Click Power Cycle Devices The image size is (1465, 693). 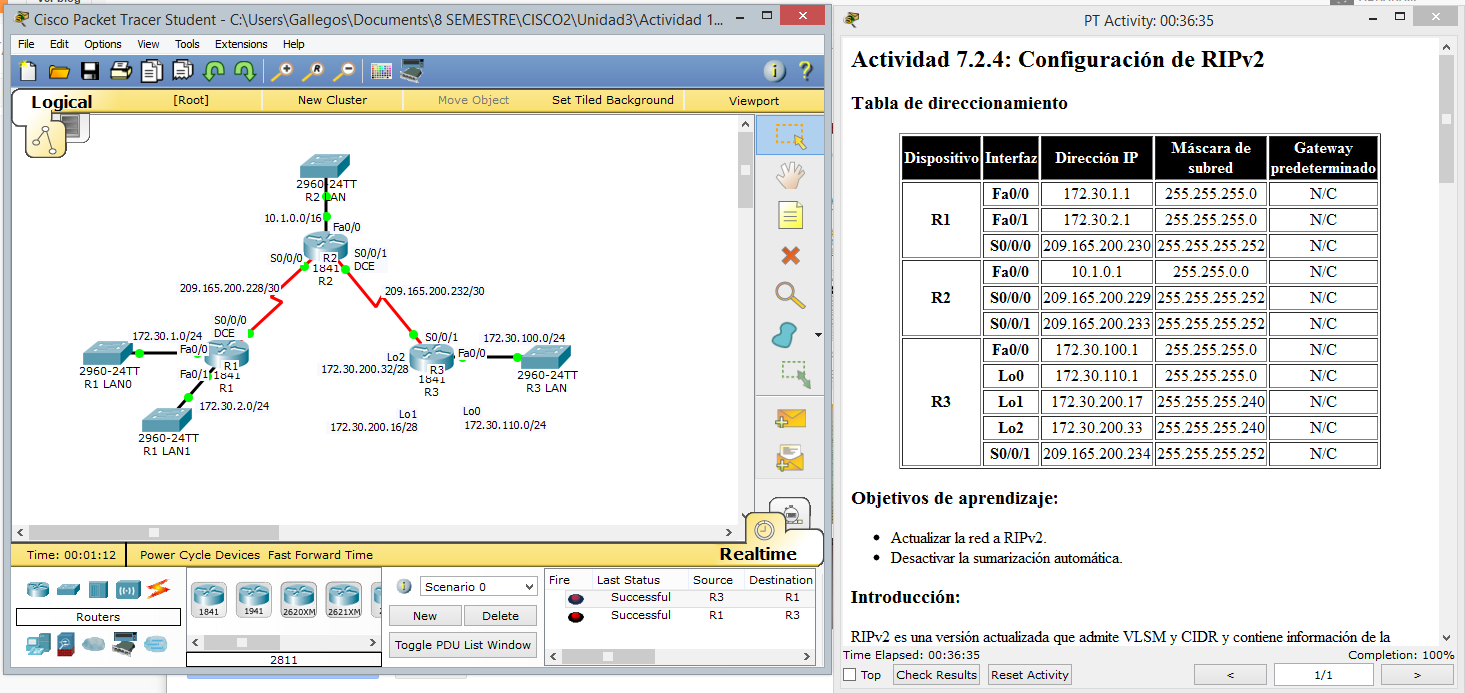pos(200,555)
